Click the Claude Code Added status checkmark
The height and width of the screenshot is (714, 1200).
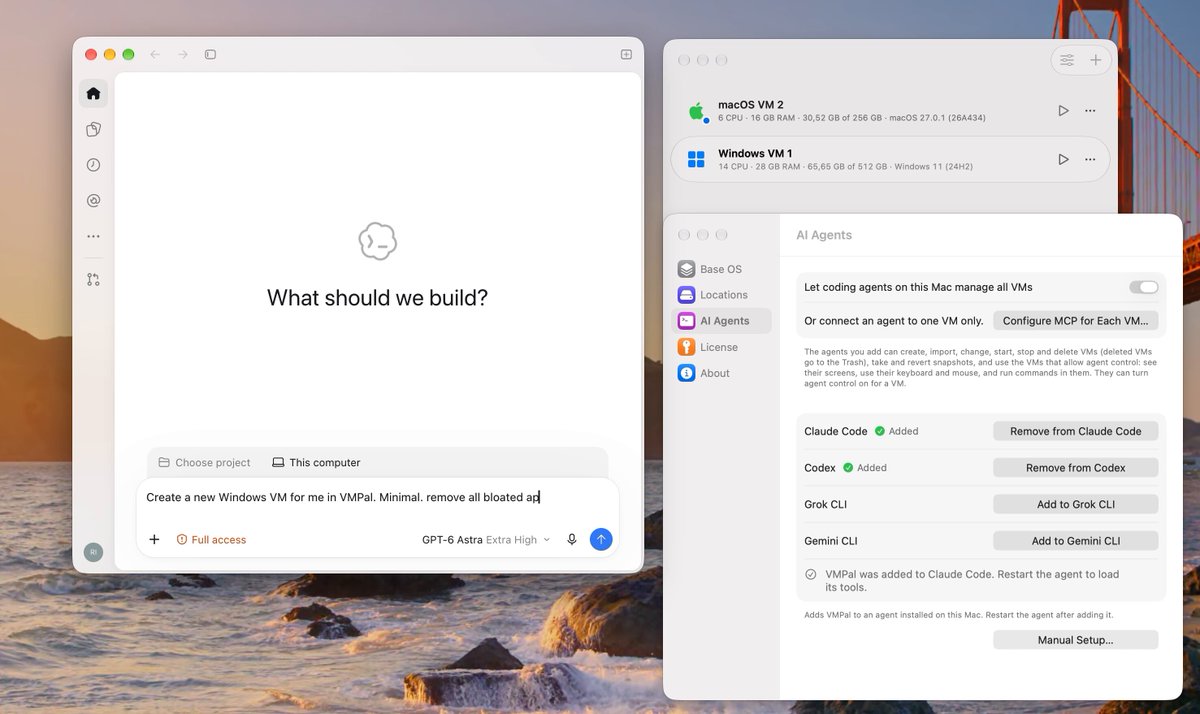coord(880,431)
